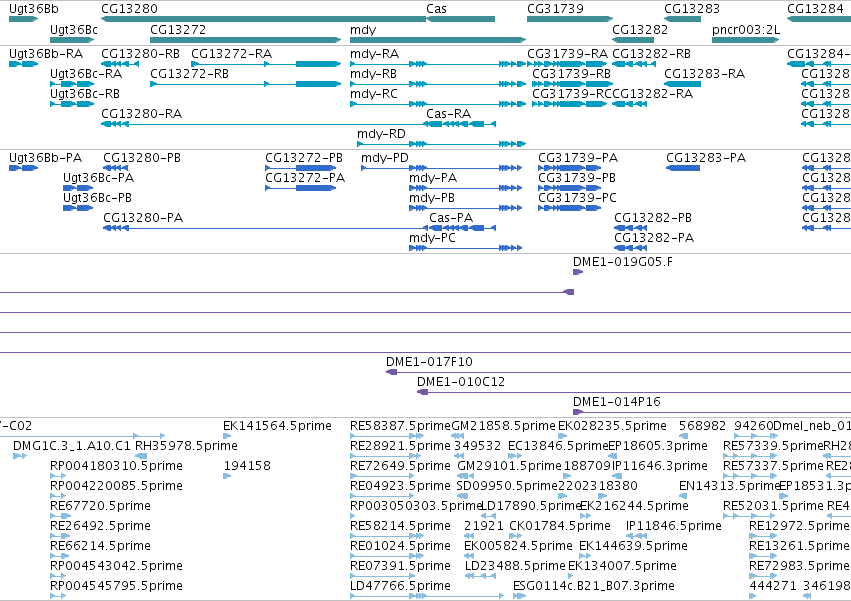Click protein CG13282-PB

(x=631, y=229)
